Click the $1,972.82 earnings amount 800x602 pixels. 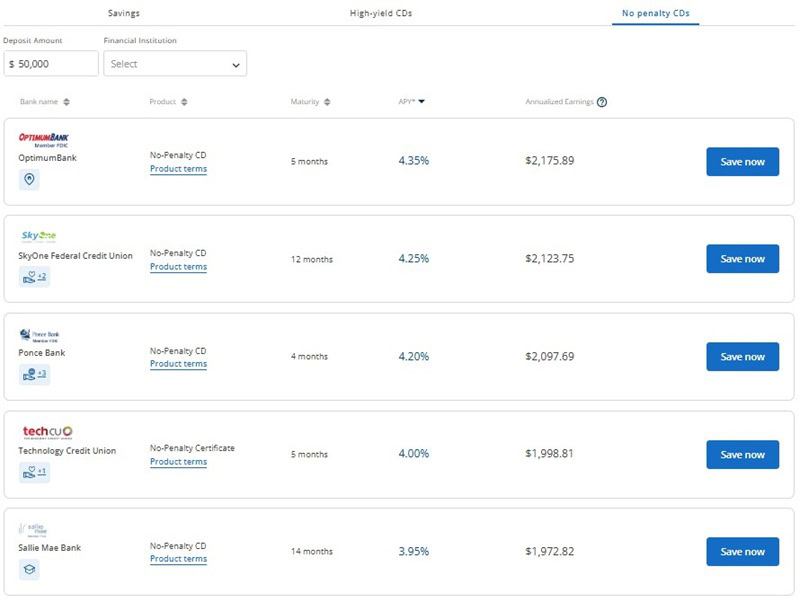(550, 551)
